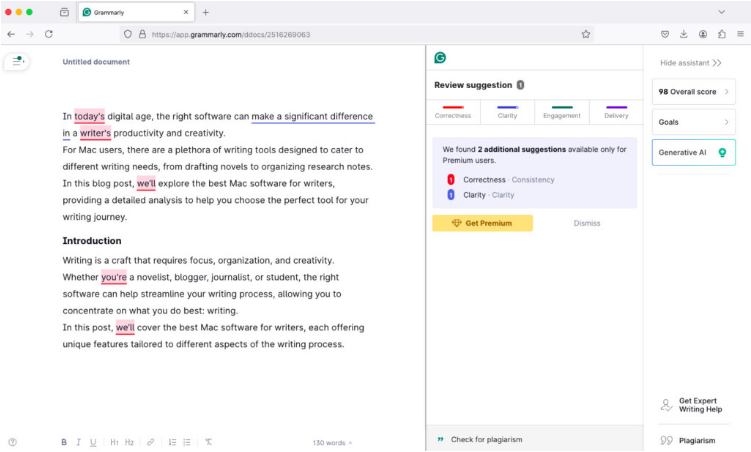The image size is (751, 452).
Task: Clear text formatting
Action: pos(209,441)
